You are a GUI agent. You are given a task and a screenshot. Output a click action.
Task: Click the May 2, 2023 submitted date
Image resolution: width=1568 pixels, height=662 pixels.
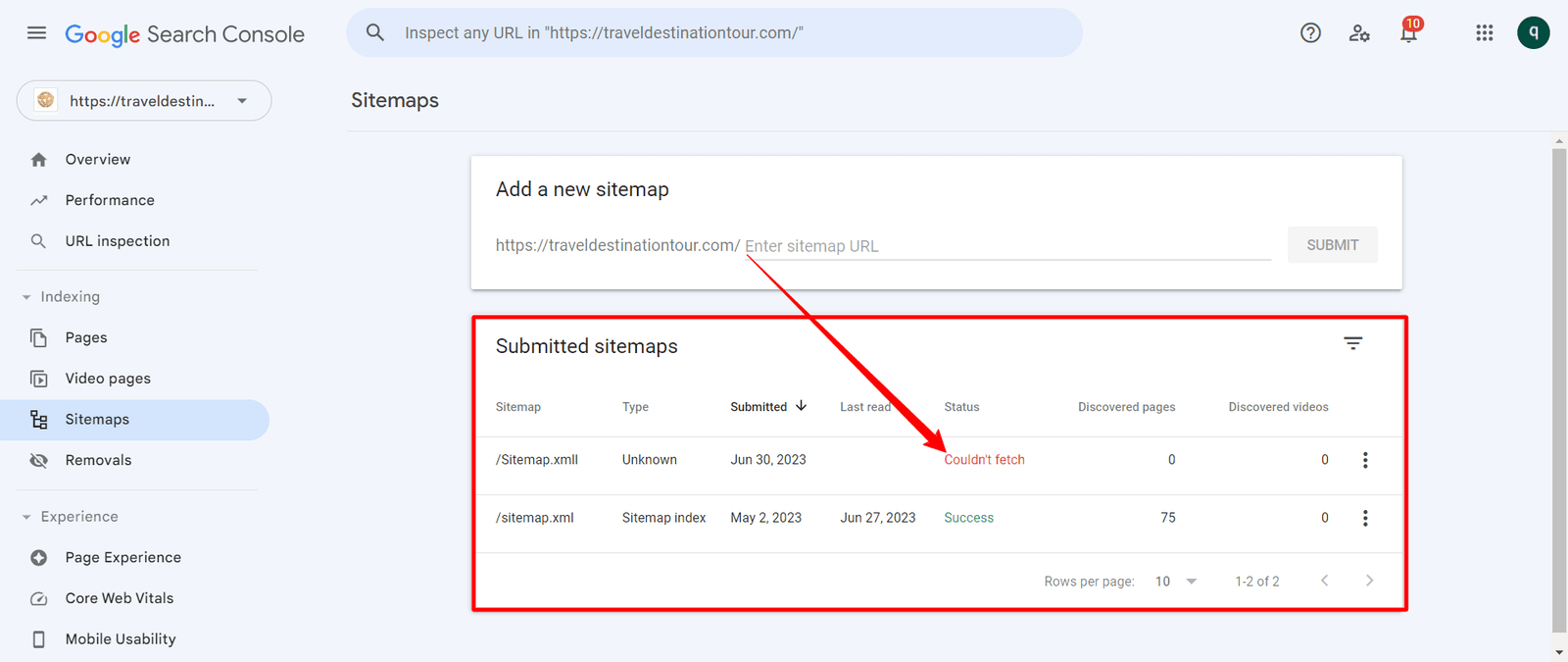coord(765,517)
